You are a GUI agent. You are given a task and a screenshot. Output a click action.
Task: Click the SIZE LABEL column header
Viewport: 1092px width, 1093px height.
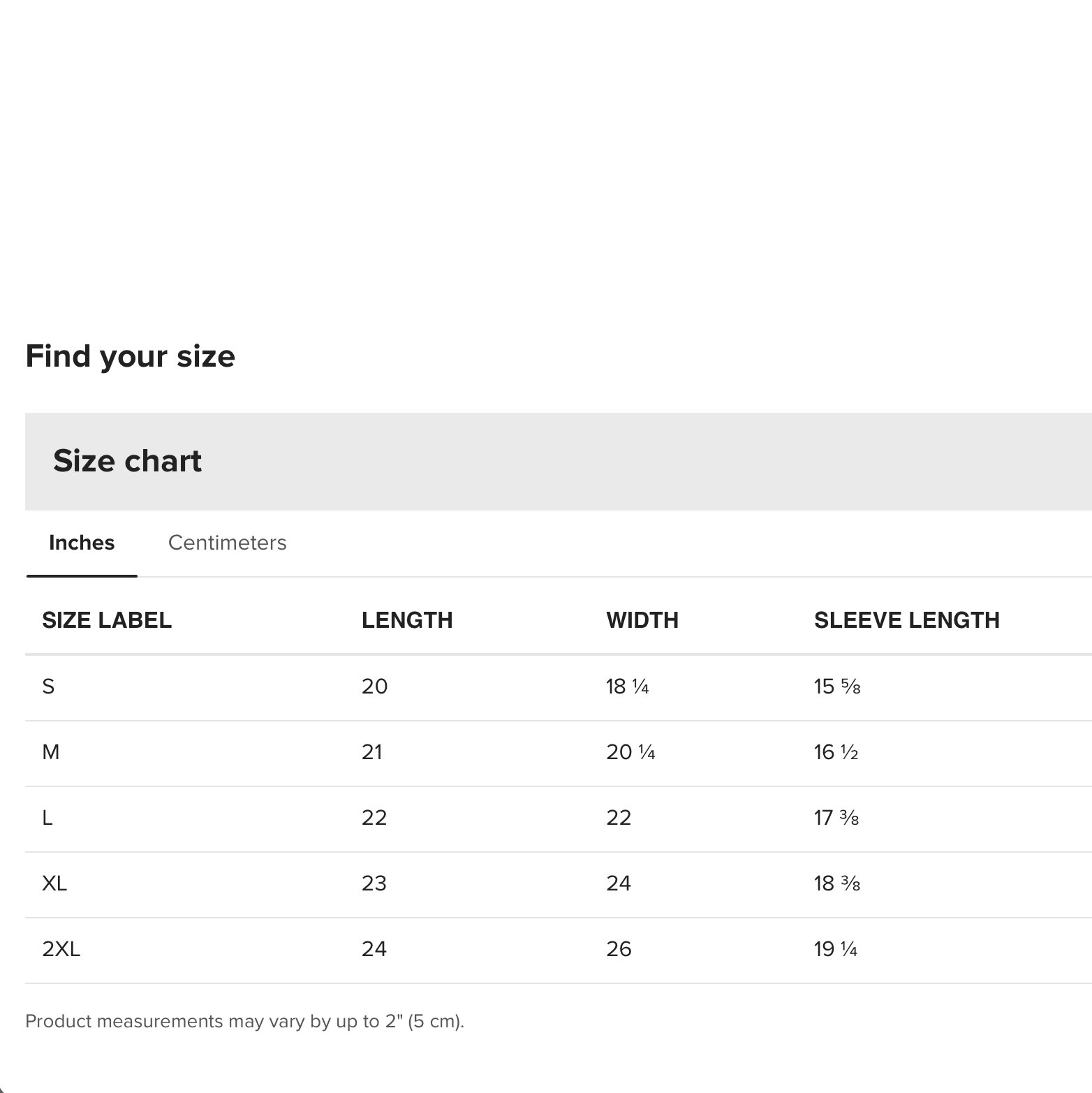tap(107, 620)
